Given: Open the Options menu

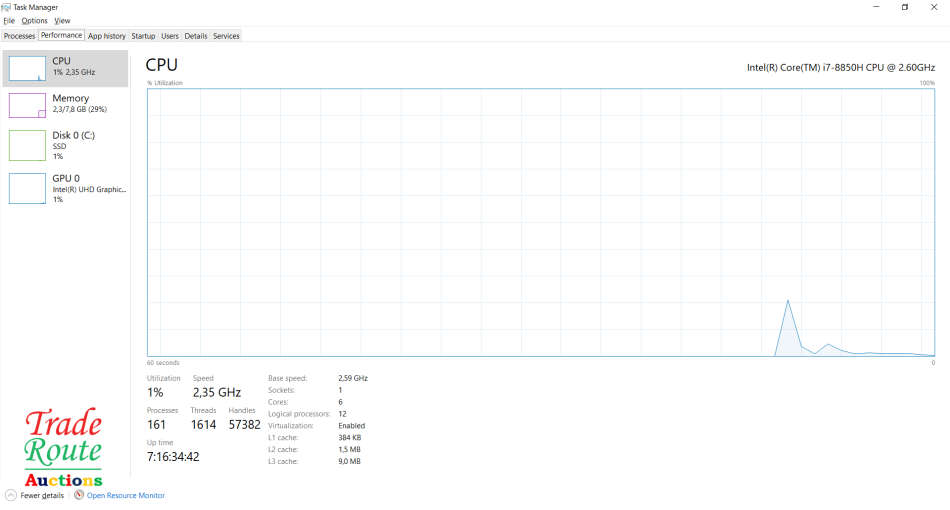Looking at the screenshot, I should pyautogui.click(x=34, y=20).
